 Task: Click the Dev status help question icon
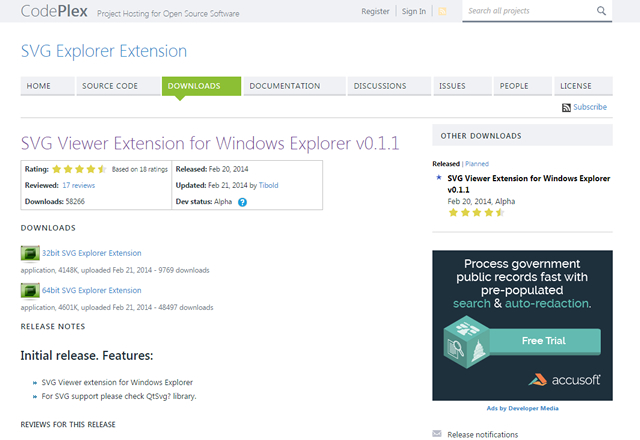pyautogui.click(x=242, y=202)
